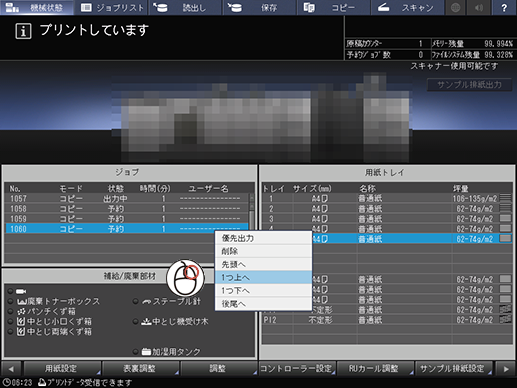Click the speaker sound icon
Screen dimensions: 517x388
click(x=479, y=7)
